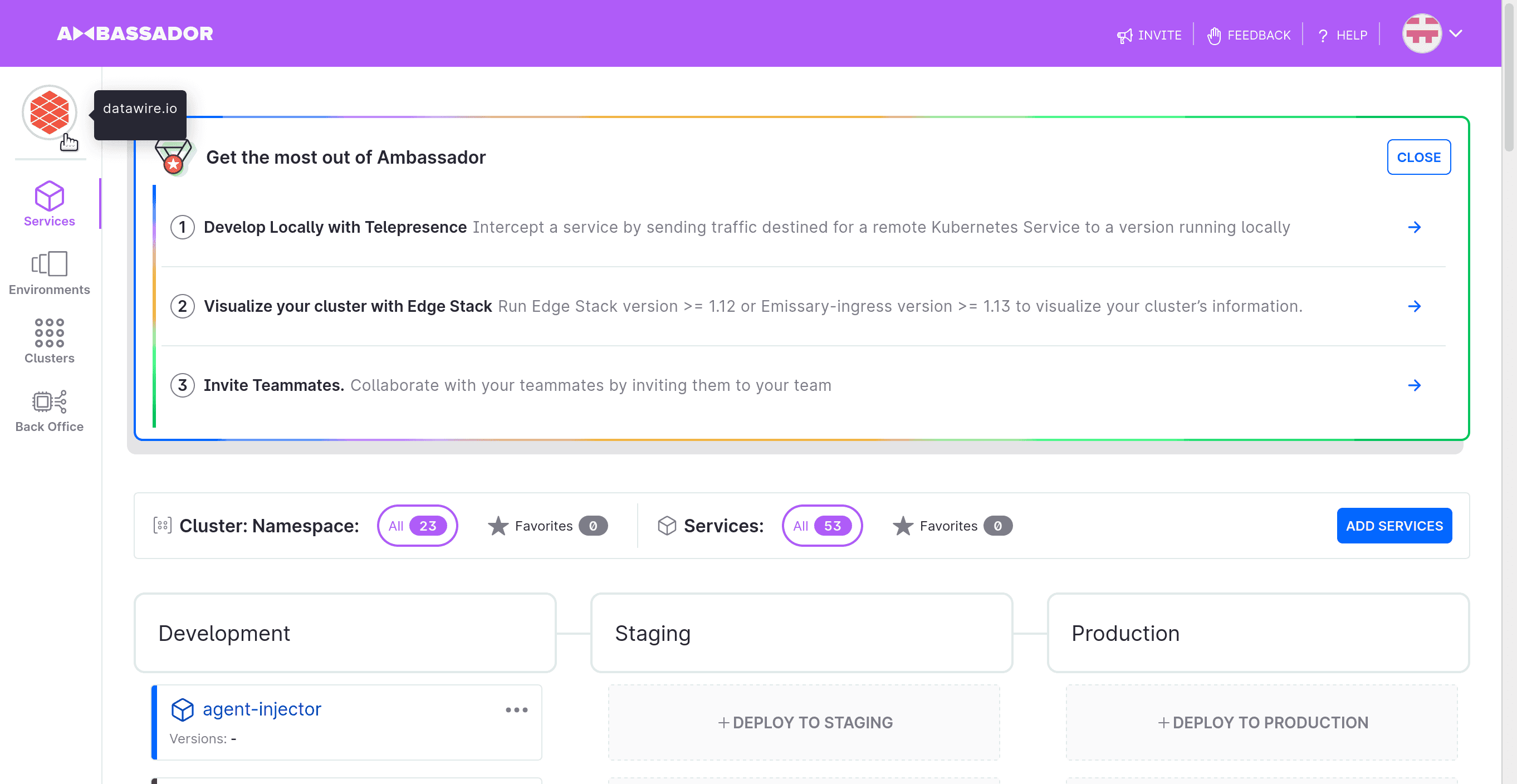Image resolution: width=1517 pixels, height=784 pixels.
Task: Click the Development column header
Action: point(345,633)
